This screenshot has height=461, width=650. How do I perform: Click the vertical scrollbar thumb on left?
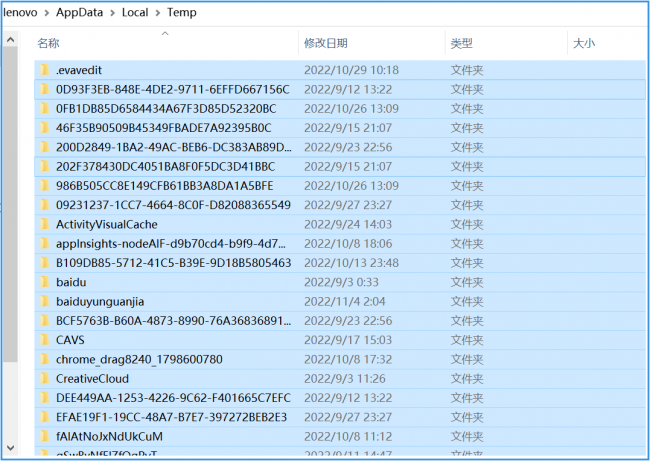11,204
